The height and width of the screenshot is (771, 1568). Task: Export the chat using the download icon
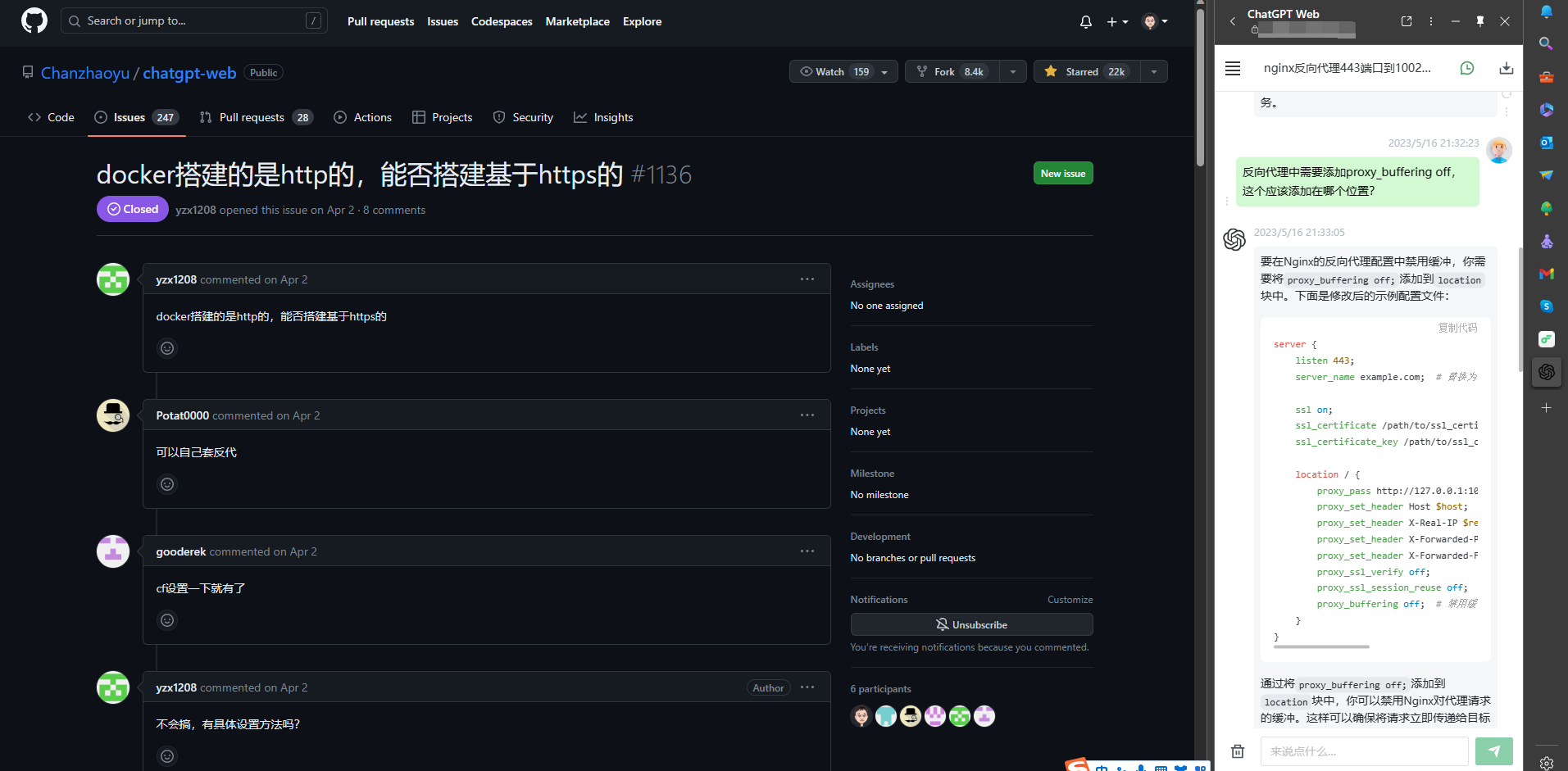(x=1507, y=68)
